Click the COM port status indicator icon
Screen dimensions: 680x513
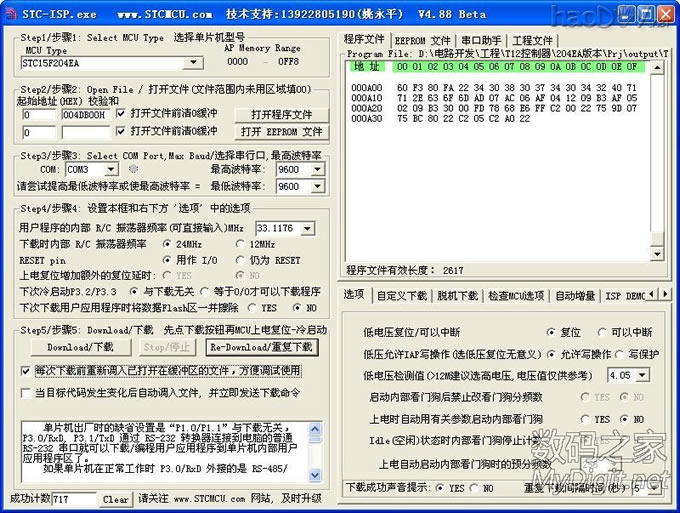pos(132,170)
